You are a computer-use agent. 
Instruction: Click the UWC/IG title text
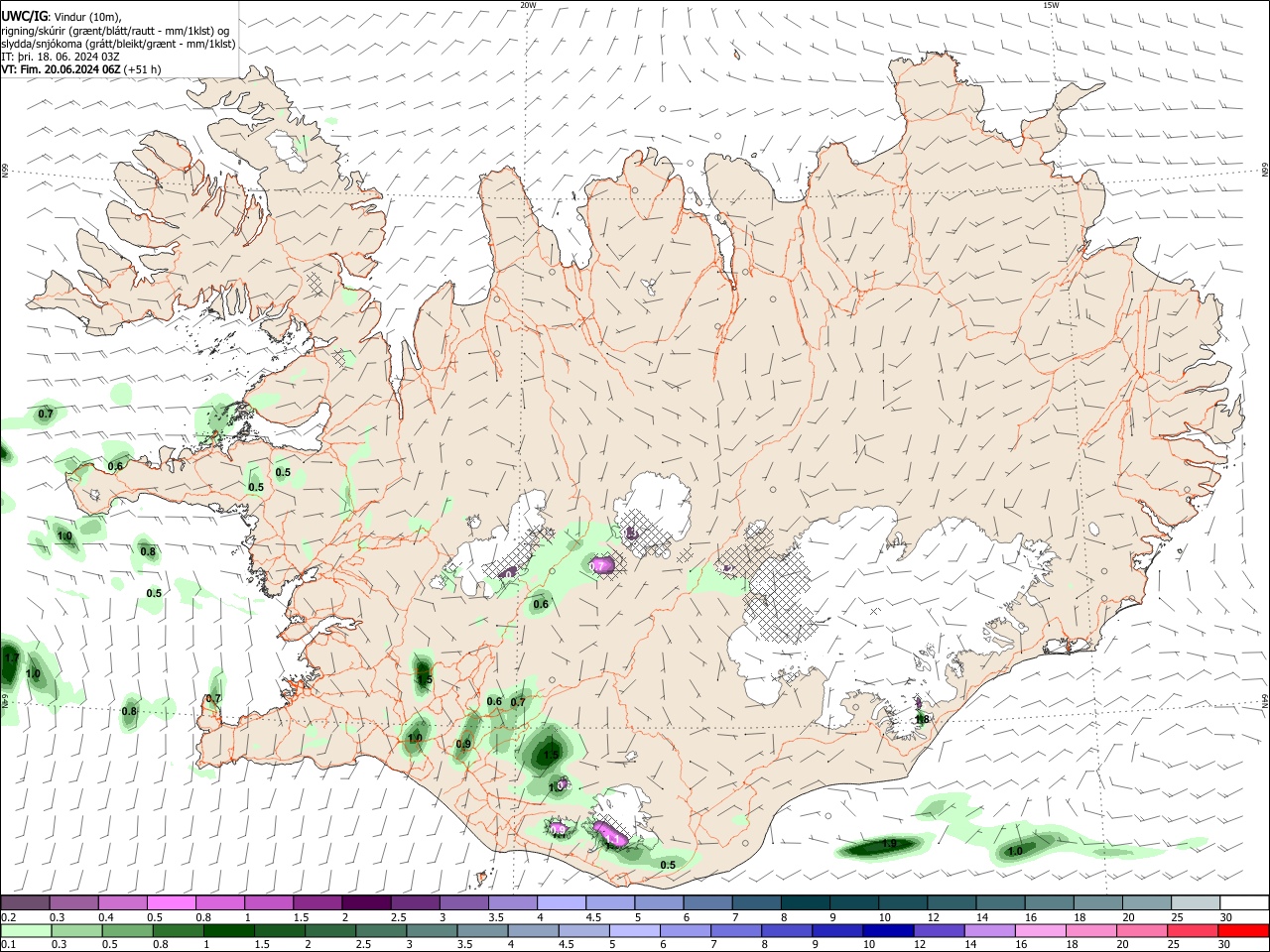(x=24, y=17)
